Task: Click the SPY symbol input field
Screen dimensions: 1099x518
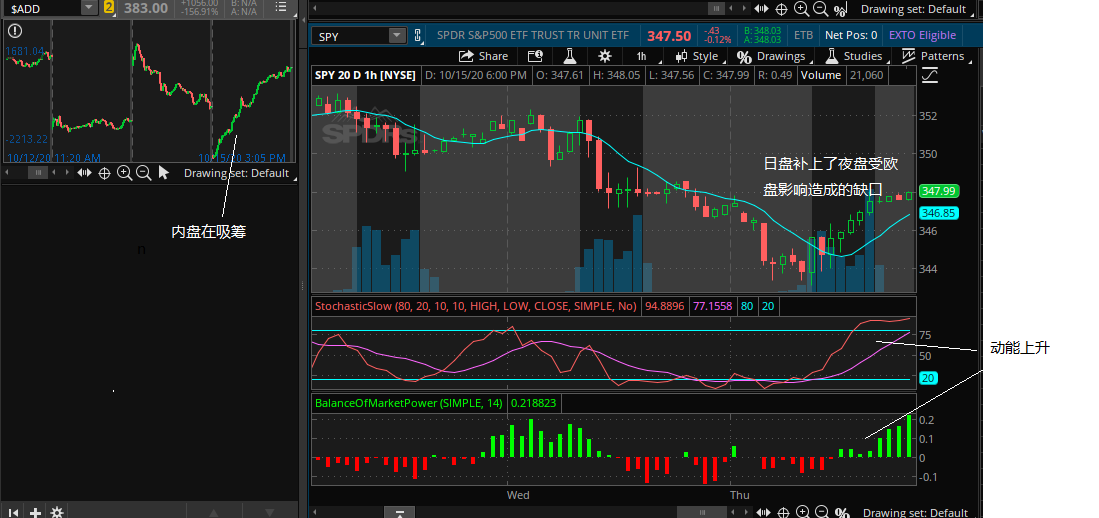Action: pyautogui.click(x=350, y=36)
